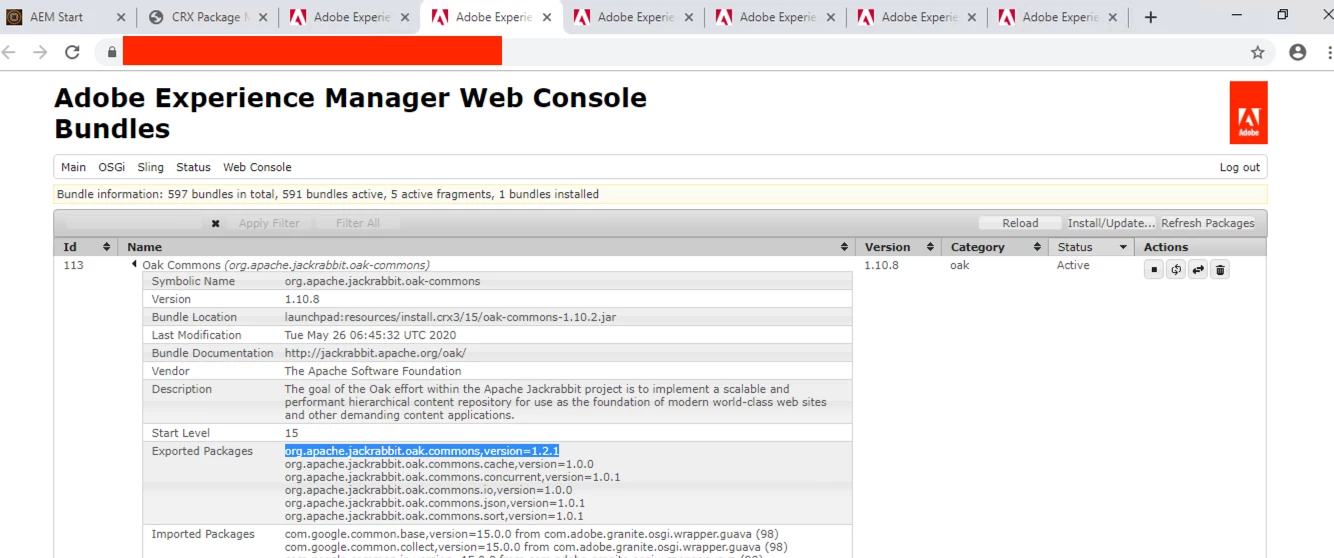Collapse the Oak Commons bundle details
The height and width of the screenshot is (558, 1334).
pos(134,265)
